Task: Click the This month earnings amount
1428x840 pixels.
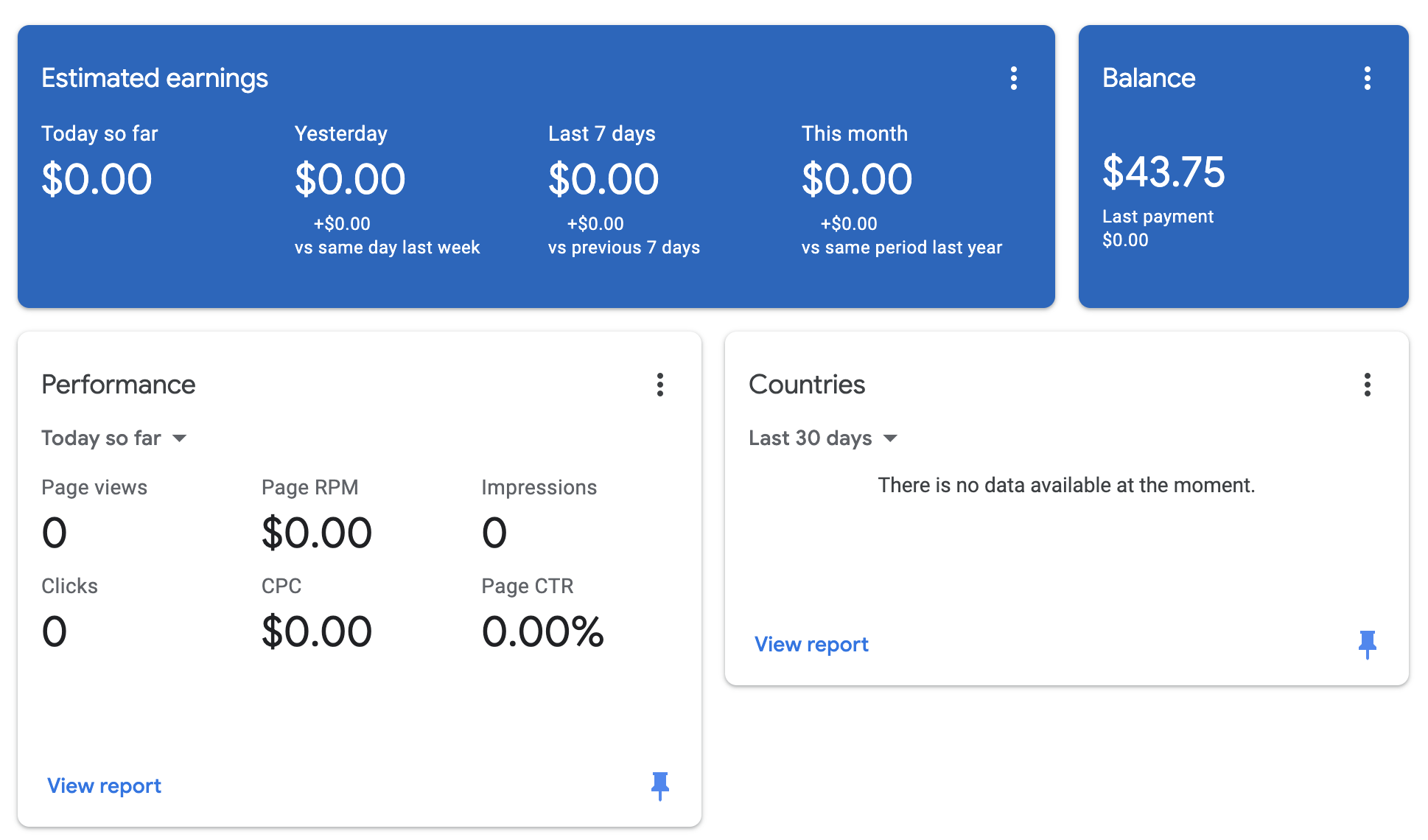Action: pos(857,180)
